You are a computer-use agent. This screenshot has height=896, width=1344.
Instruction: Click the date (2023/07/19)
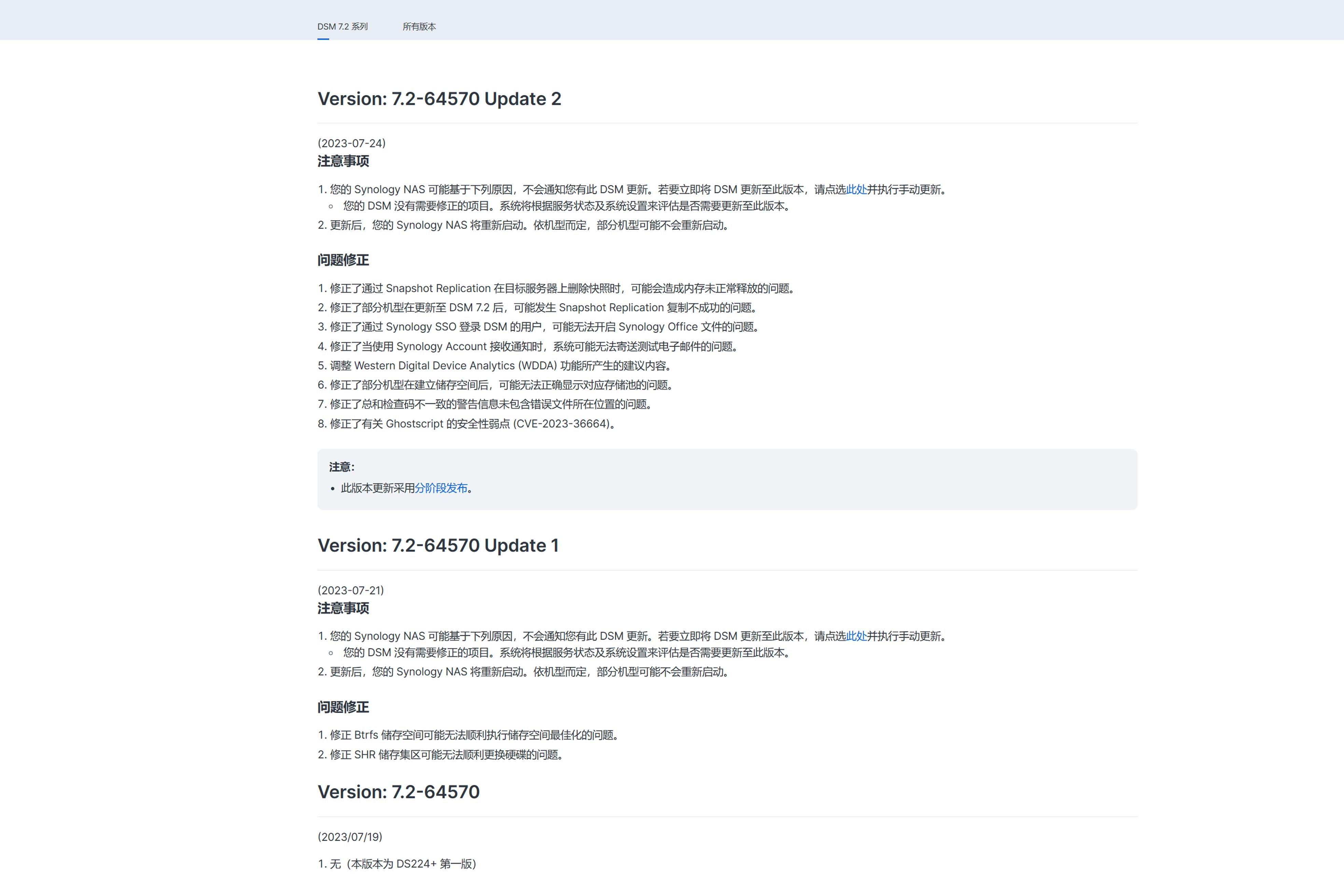click(x=350, y=837)
